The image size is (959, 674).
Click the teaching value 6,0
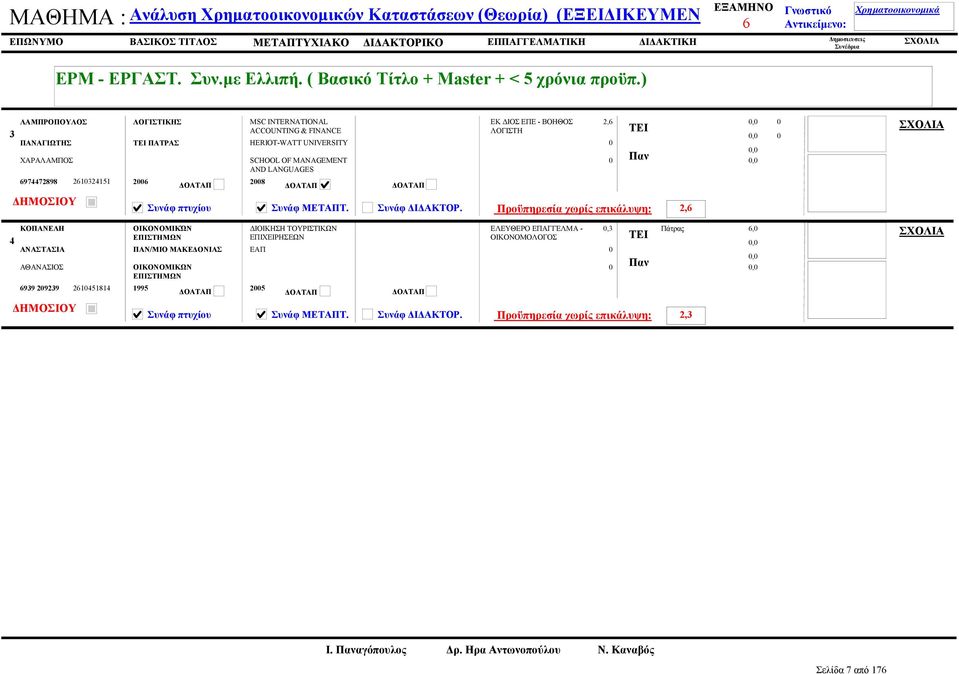[753, 228]
